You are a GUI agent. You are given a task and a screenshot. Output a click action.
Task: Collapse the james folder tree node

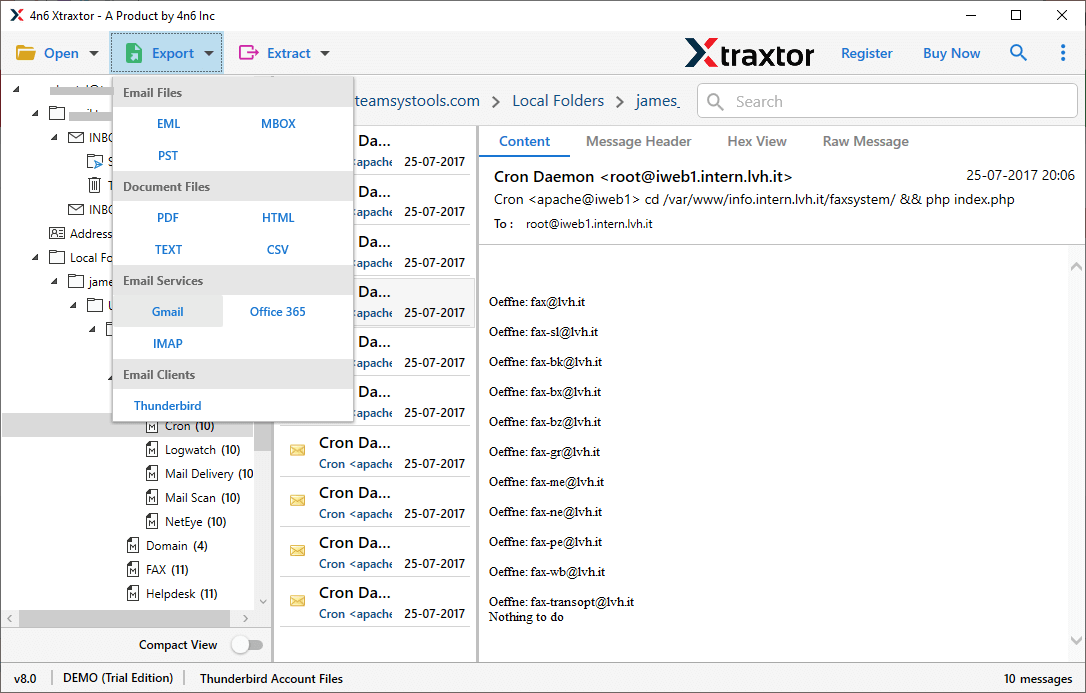54,282
